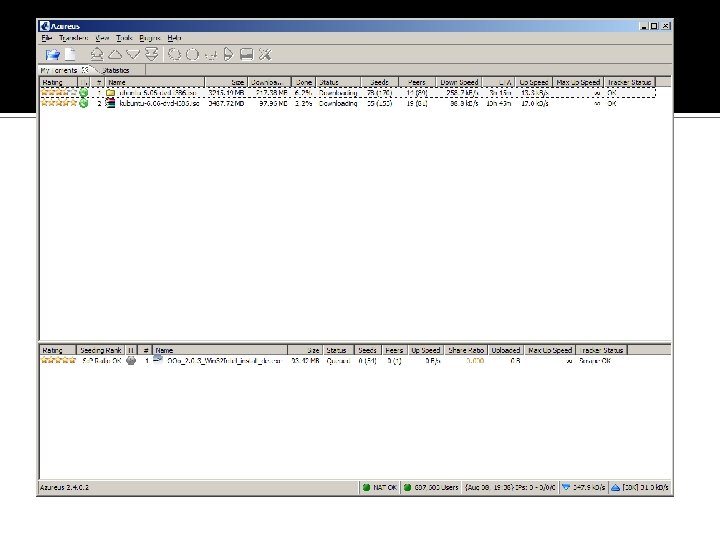Click the move-down triangle toolbar icon
720x540 pixels.
pos(133,55)
